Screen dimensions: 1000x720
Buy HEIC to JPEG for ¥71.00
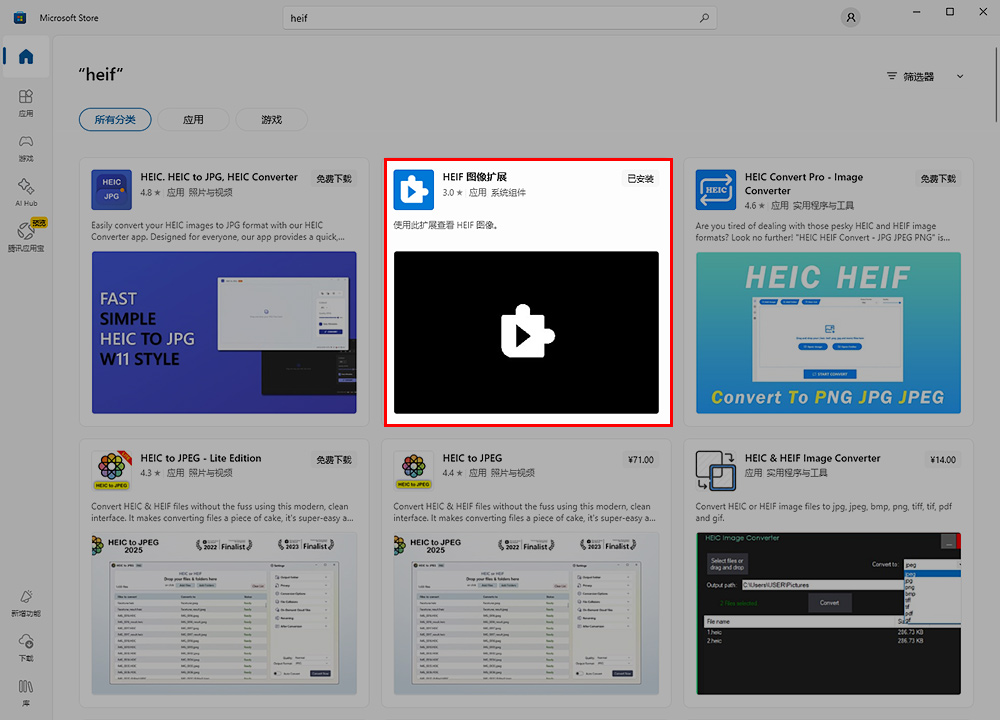(641, 460)
